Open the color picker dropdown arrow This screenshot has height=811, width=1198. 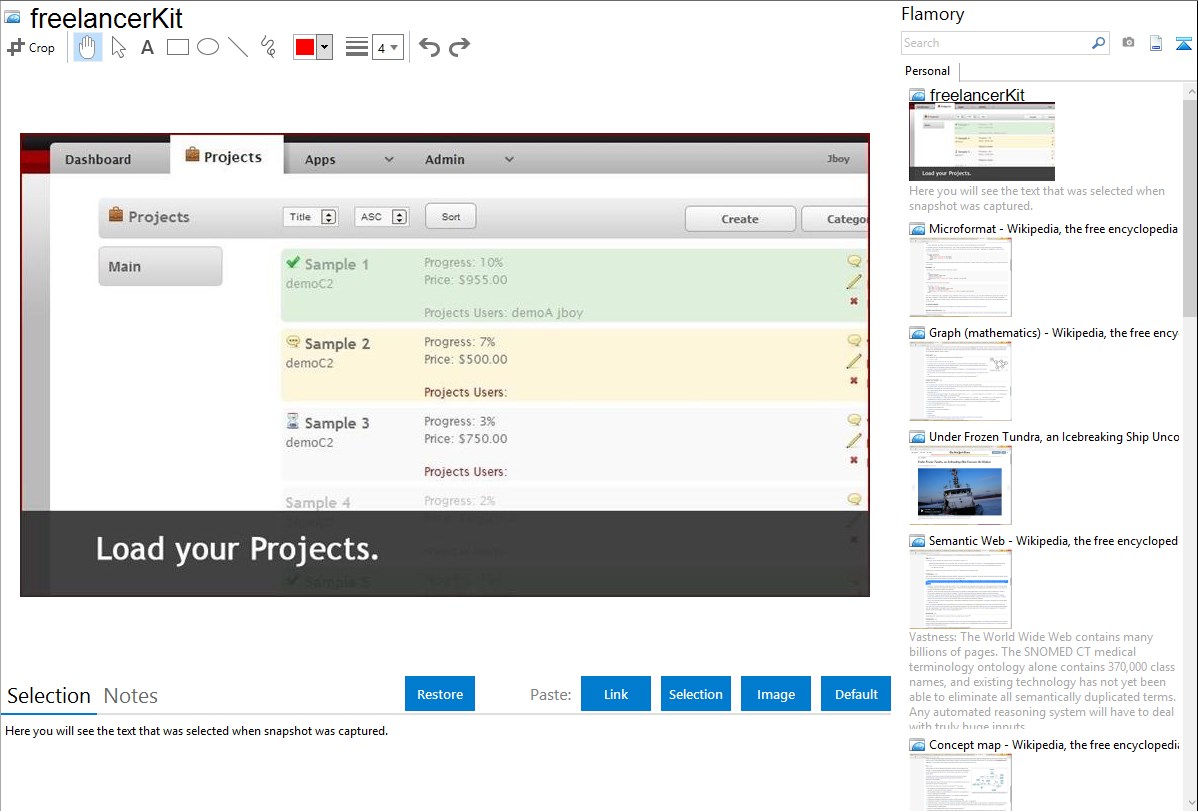pyautogui.click(x=325, y=47)
